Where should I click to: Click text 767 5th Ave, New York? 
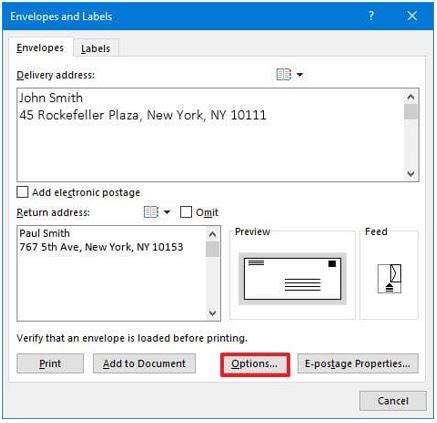[x=76, y=247]
